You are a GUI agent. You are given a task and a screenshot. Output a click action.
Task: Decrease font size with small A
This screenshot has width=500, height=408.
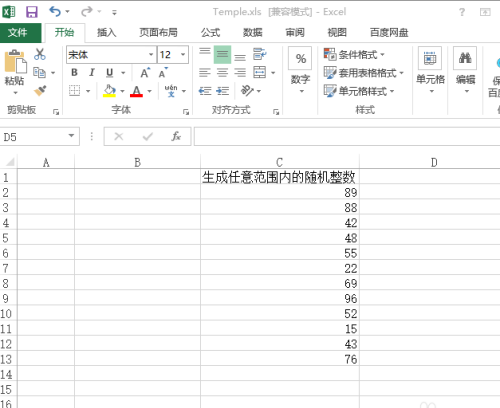pyautogui.click(x=163, y=73)
